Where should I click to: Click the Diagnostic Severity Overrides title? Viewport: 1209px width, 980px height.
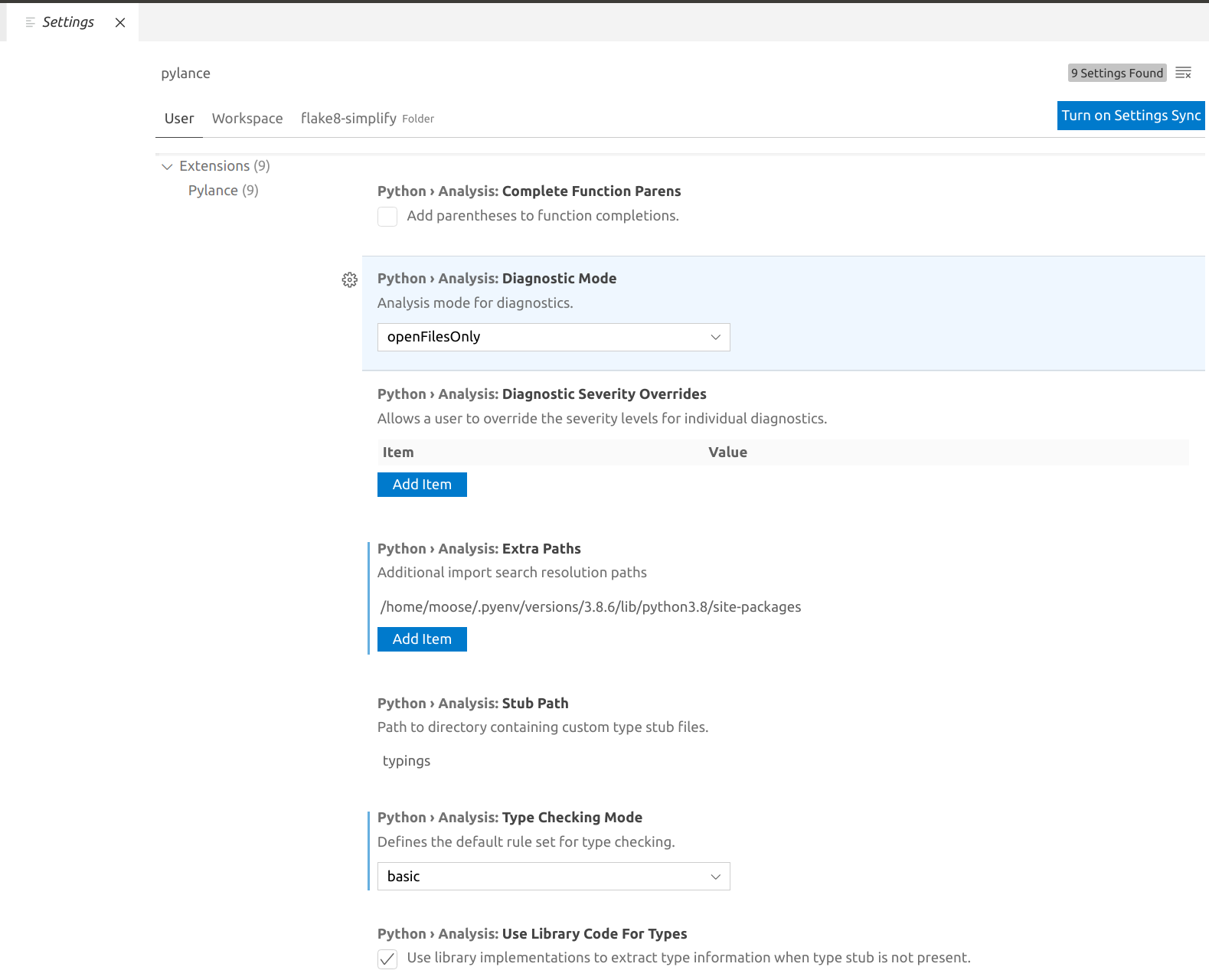(x=542, y=394)
